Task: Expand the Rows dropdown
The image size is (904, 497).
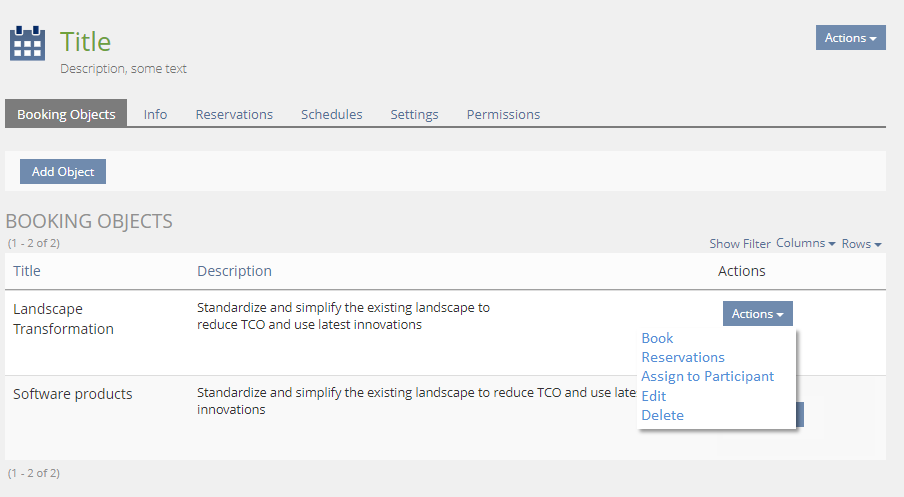Action: point(861,244)
